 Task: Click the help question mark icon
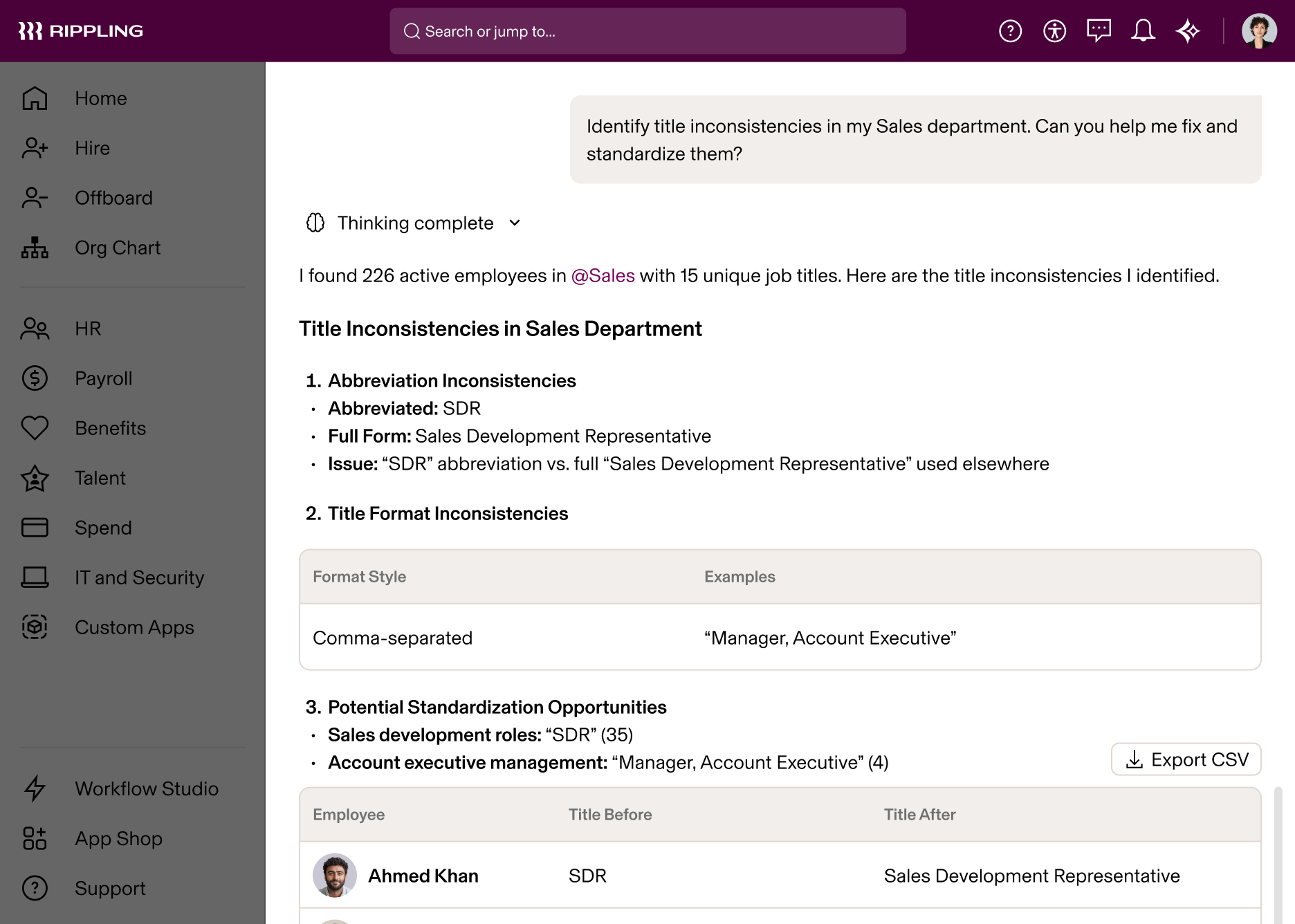1010,30
